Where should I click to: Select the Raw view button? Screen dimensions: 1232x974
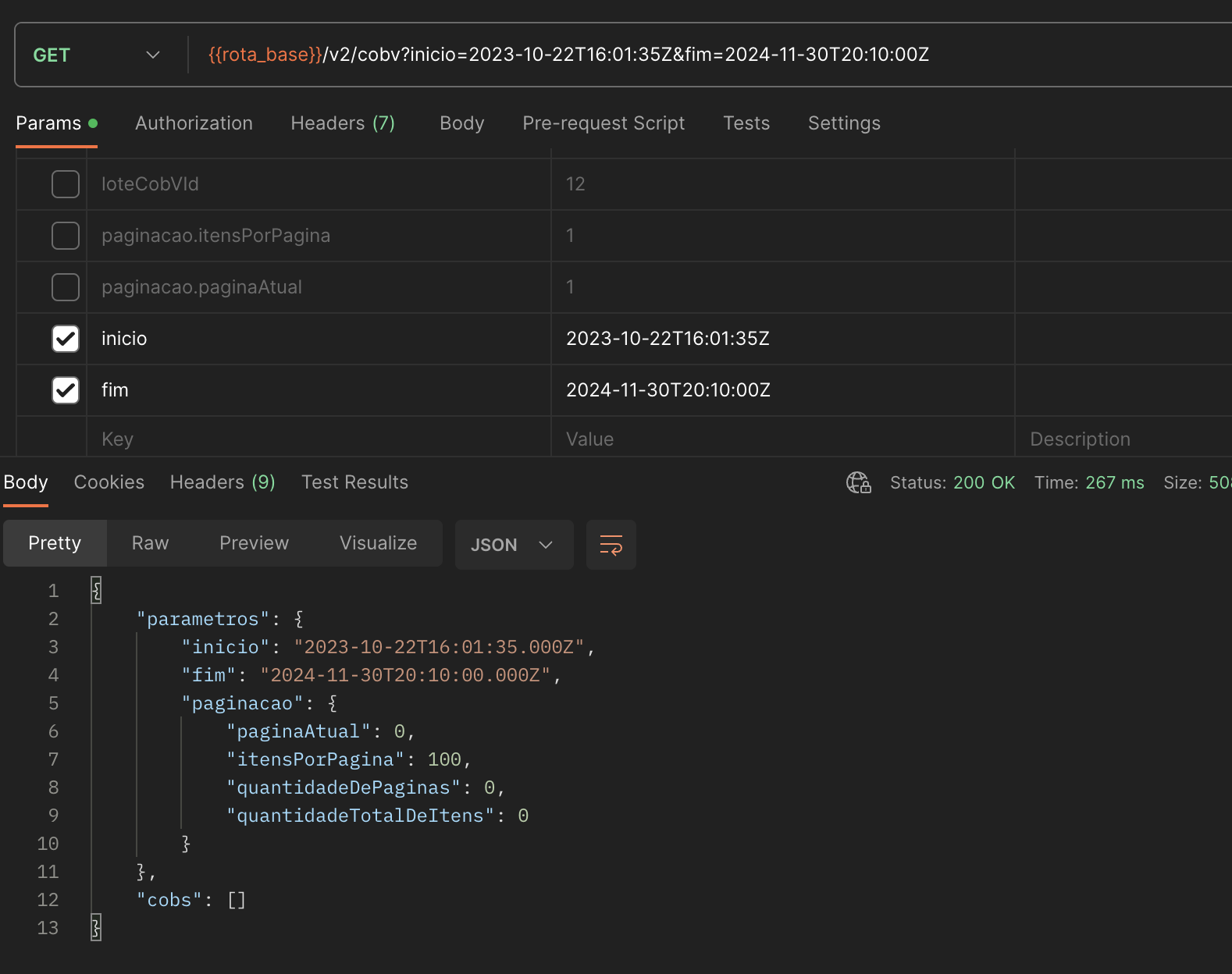150,543
